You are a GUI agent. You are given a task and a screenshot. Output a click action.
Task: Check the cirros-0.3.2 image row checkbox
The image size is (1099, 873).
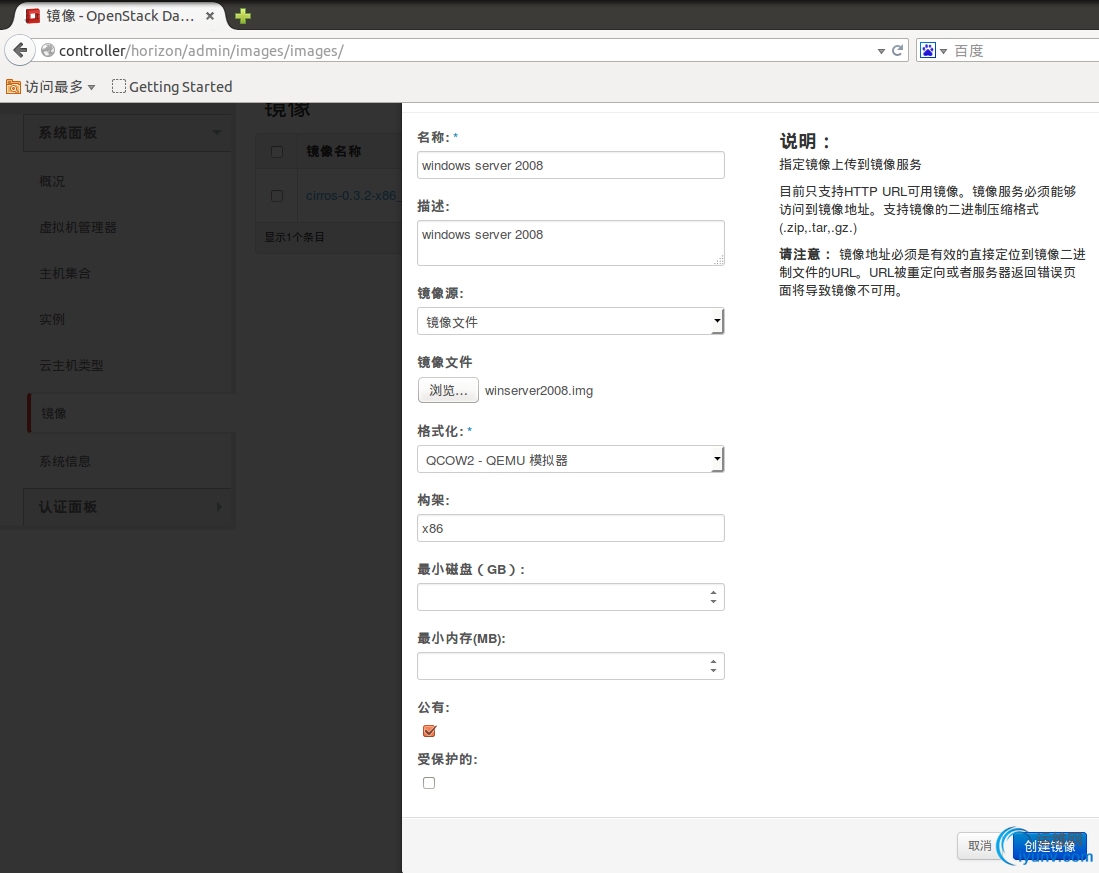[277, 195]
